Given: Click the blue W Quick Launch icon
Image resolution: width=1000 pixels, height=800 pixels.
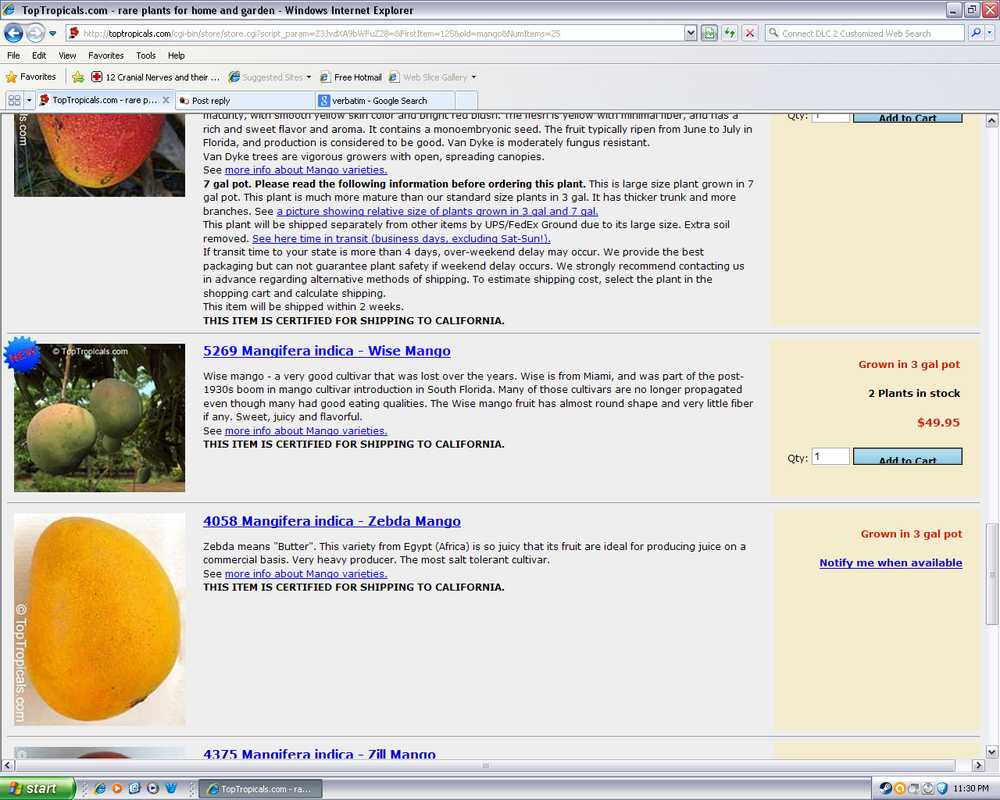Looking at the screenshot, I should (x=171, y=789).
